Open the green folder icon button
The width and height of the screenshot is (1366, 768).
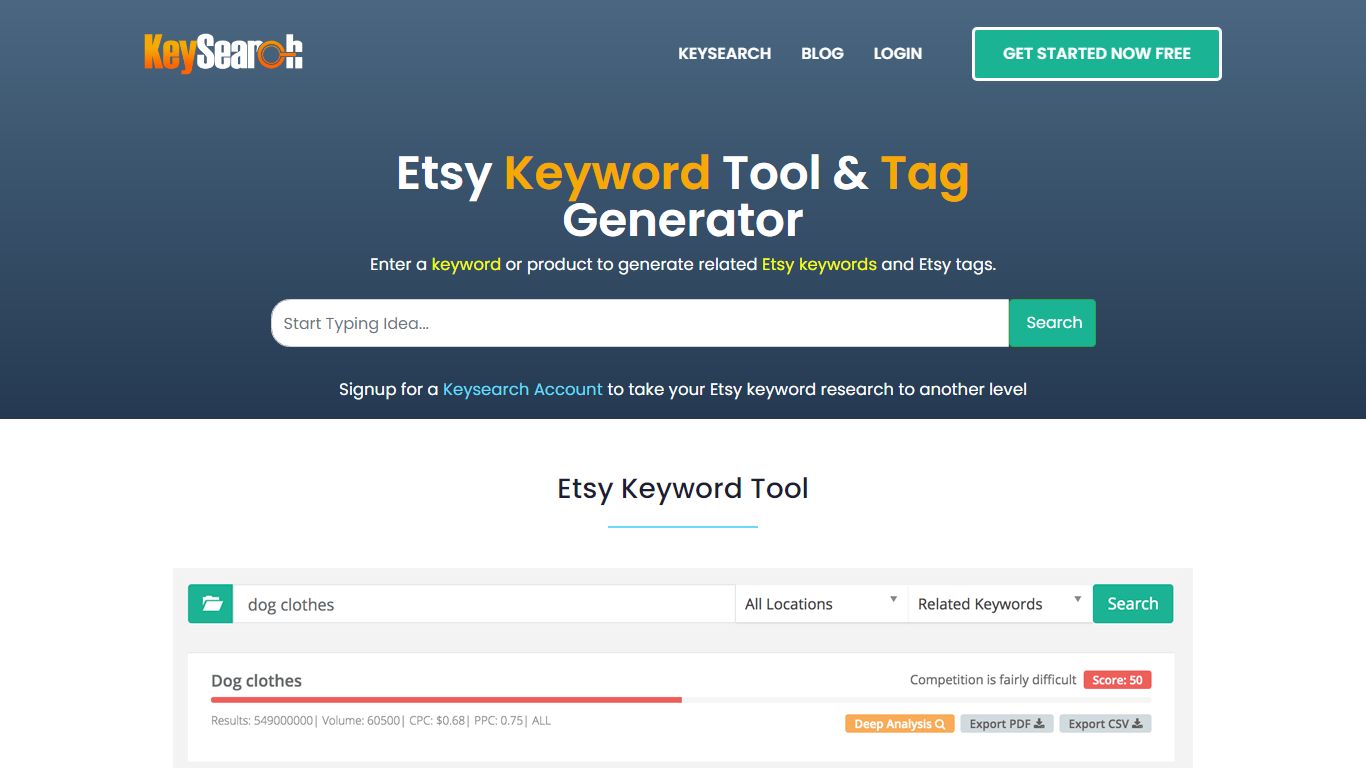pos(211,604)
